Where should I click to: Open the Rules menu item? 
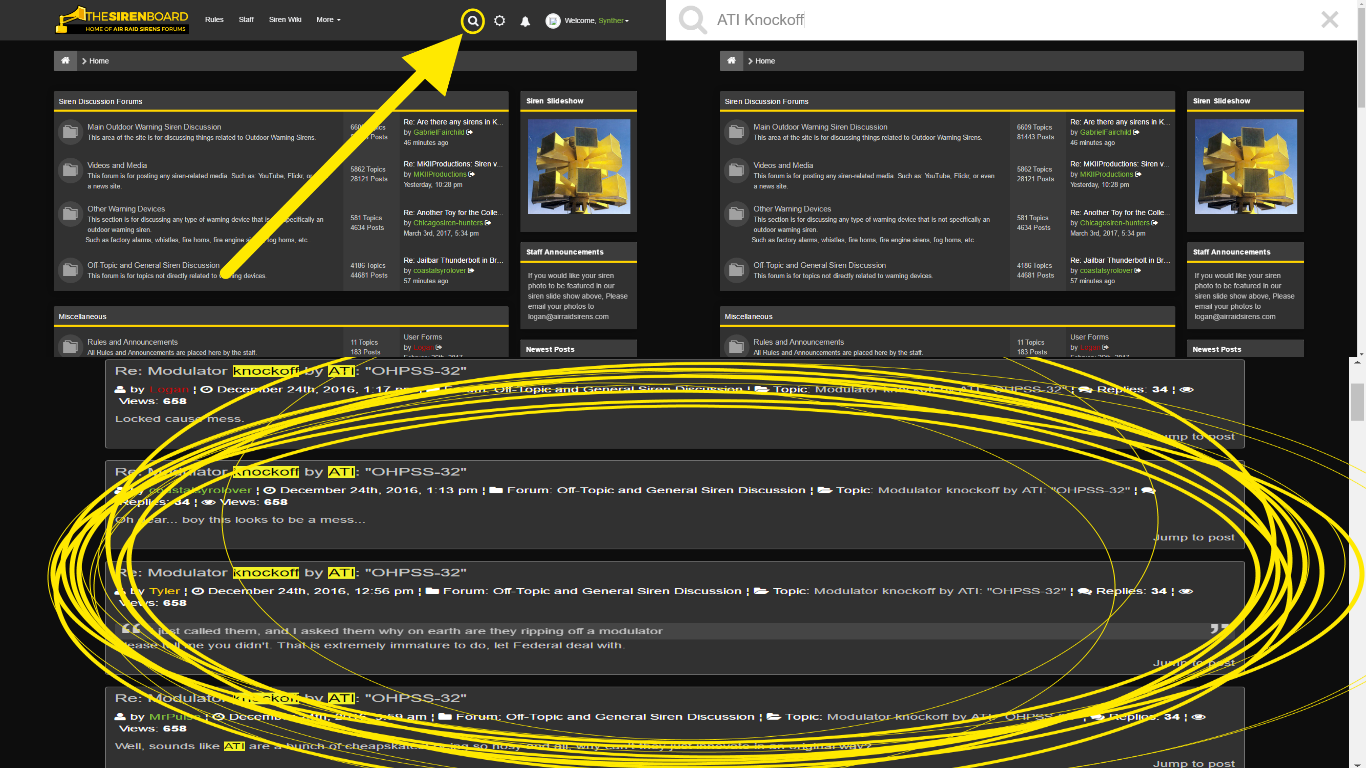pos(214,20)
